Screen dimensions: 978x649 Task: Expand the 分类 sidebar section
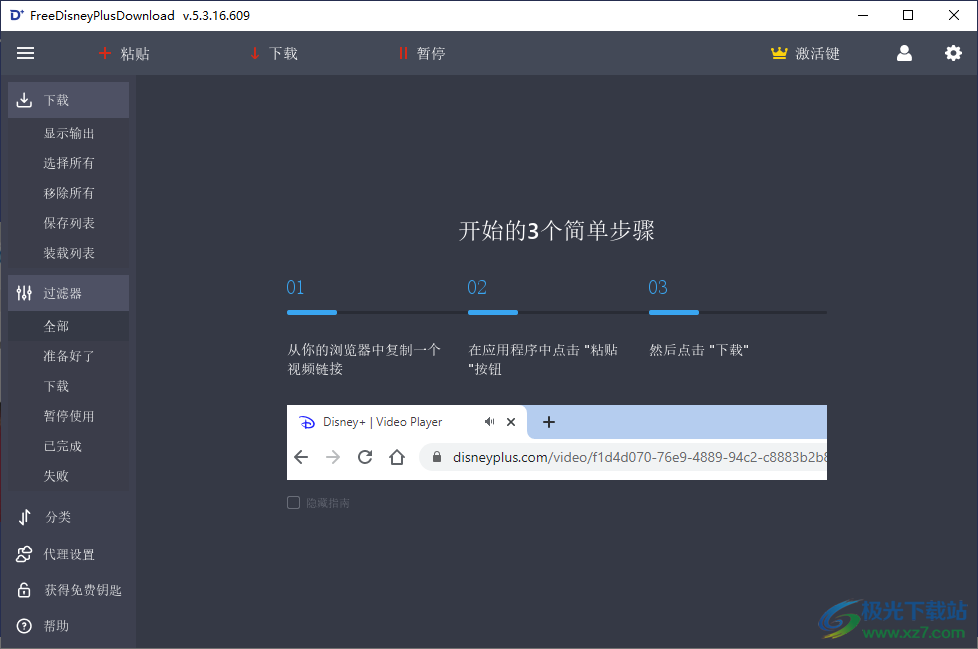point(69,517)
